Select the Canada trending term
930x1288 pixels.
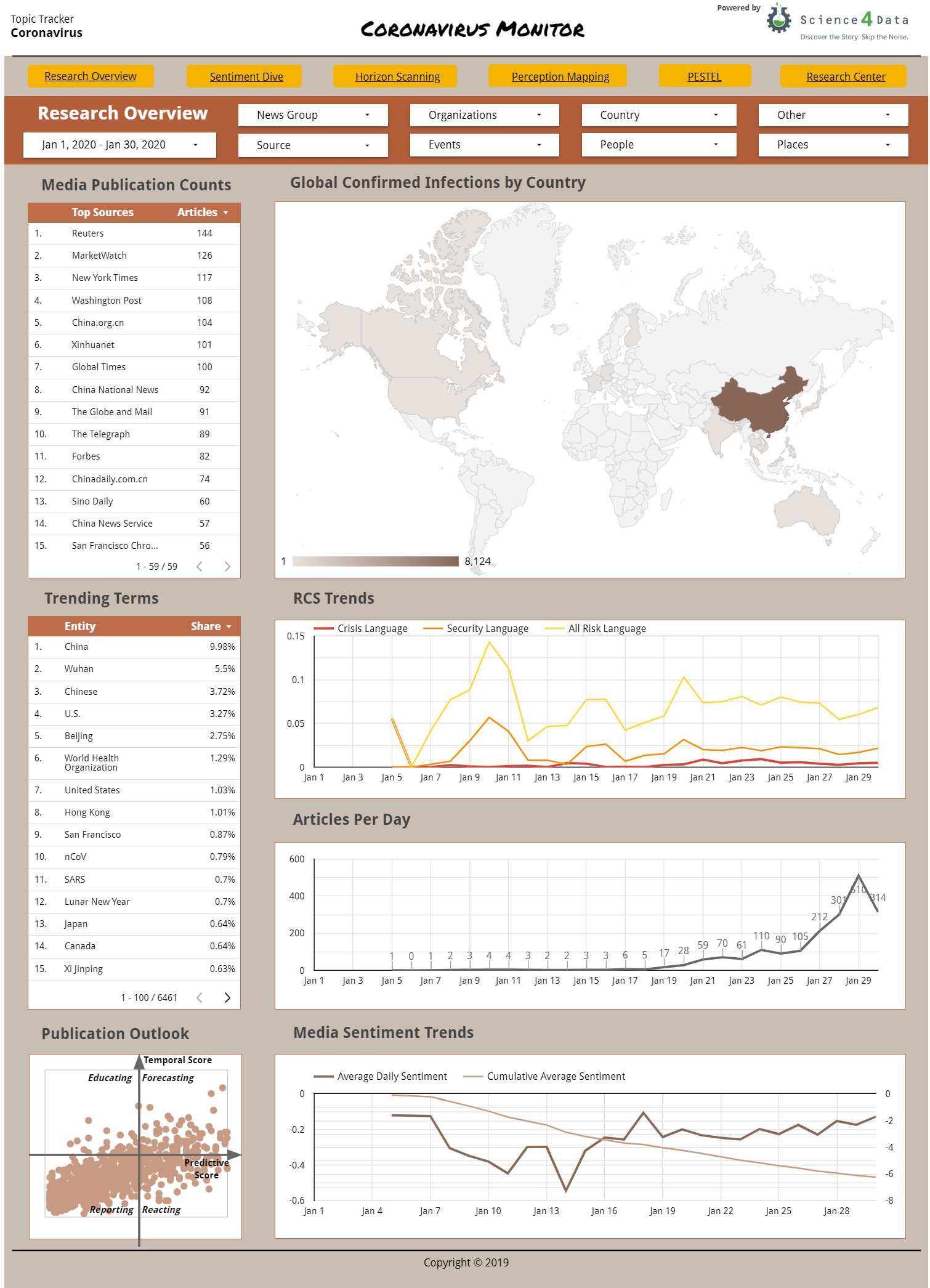134,946
